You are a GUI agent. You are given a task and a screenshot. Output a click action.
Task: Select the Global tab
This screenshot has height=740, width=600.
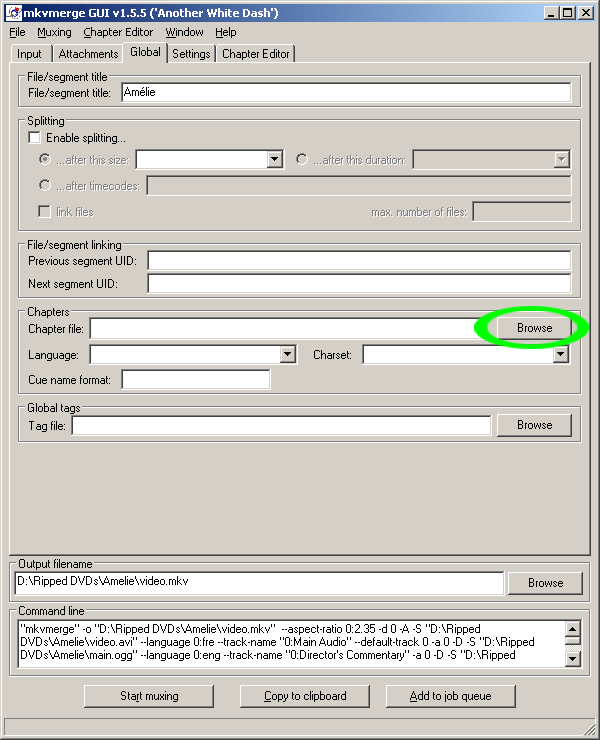coord(145,52)
